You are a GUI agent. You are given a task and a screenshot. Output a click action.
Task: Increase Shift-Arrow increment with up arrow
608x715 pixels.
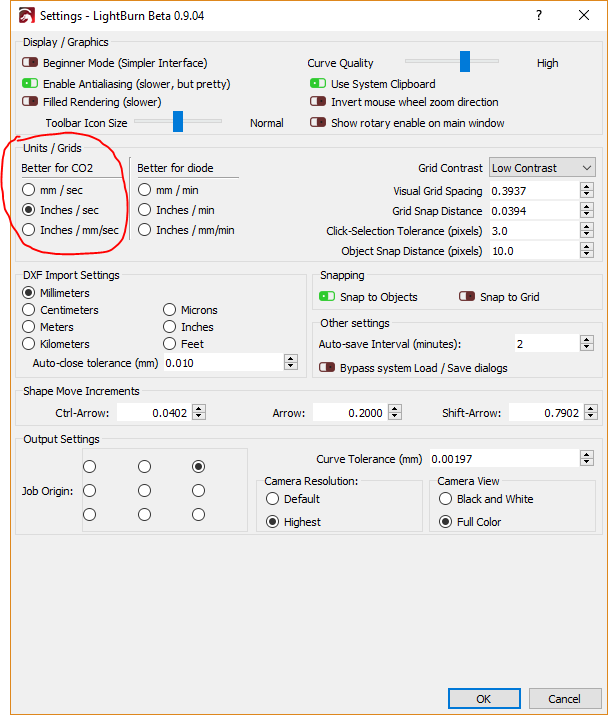[591, 409]
